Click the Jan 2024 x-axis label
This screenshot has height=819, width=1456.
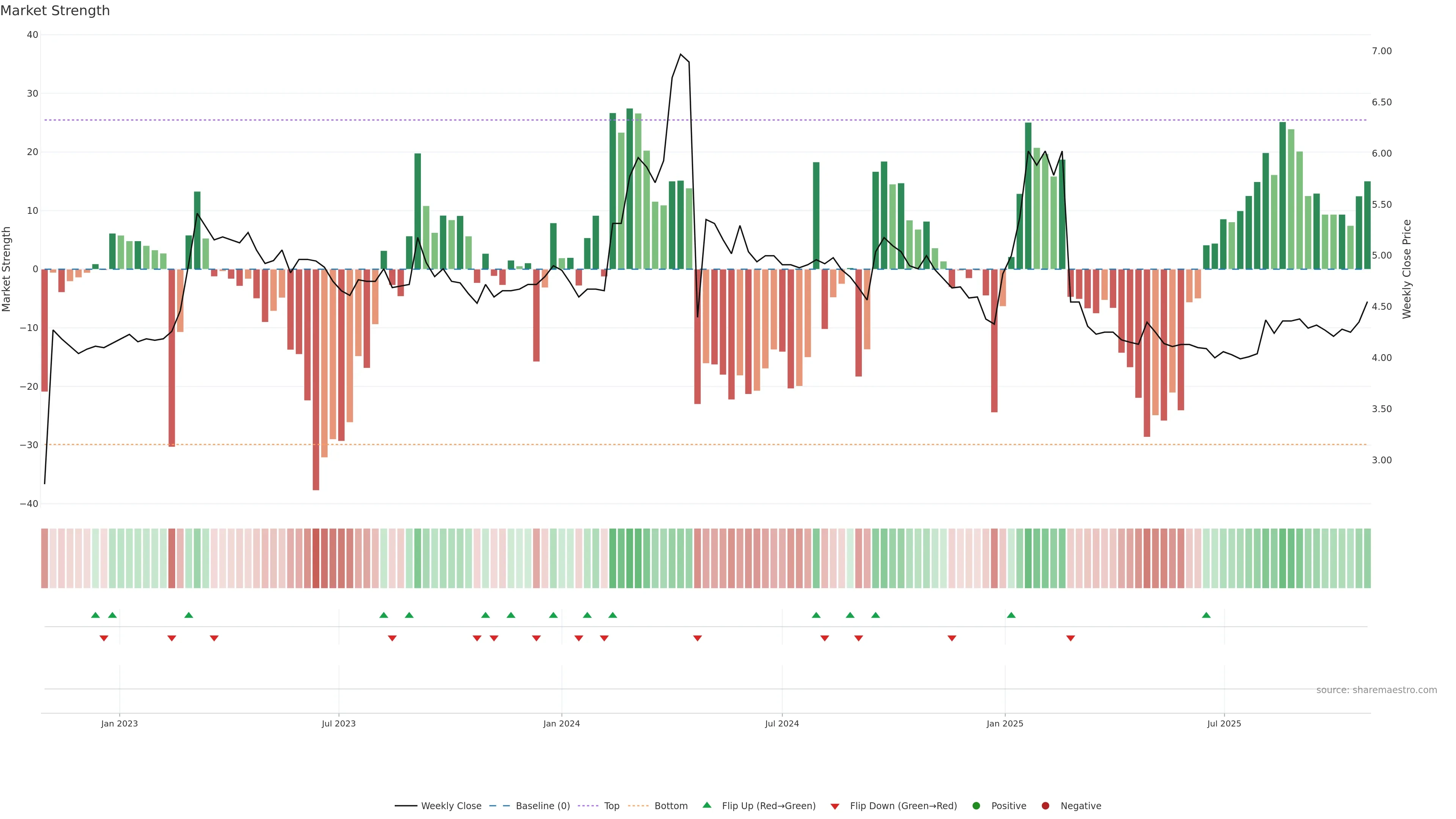click(x=561, y=723)
